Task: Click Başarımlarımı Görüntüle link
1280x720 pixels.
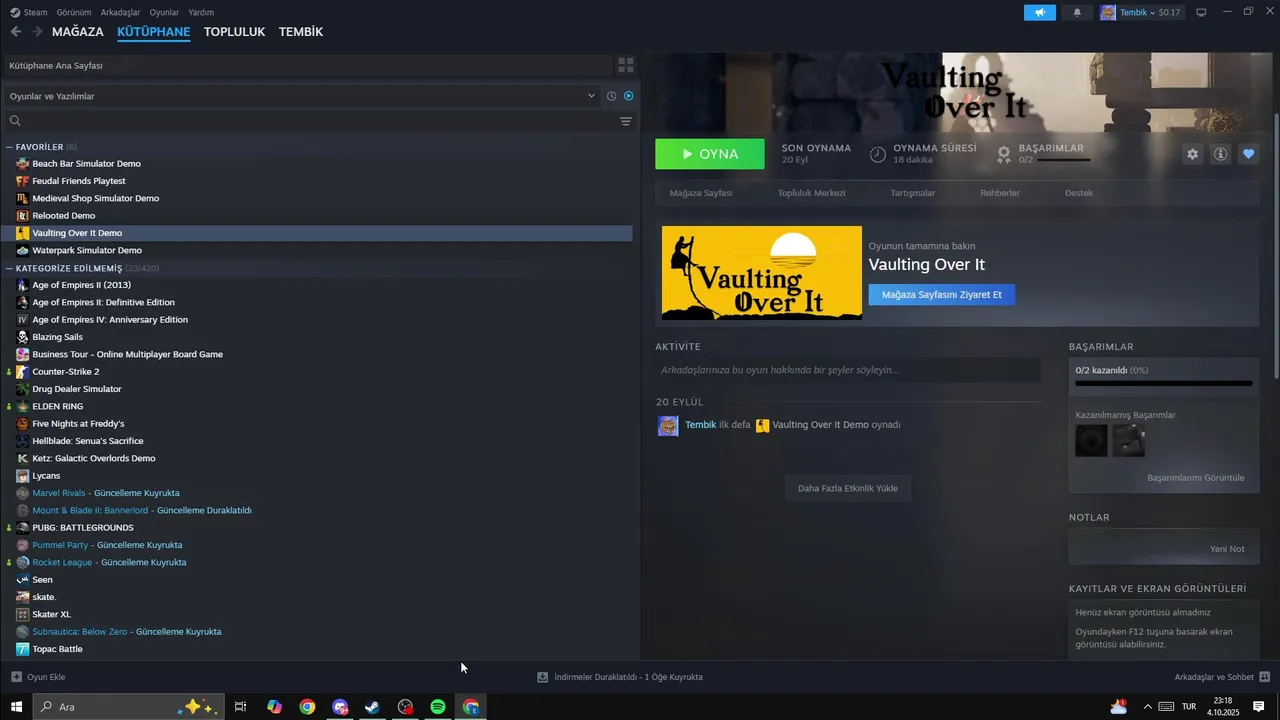Action: [1196, 478]
